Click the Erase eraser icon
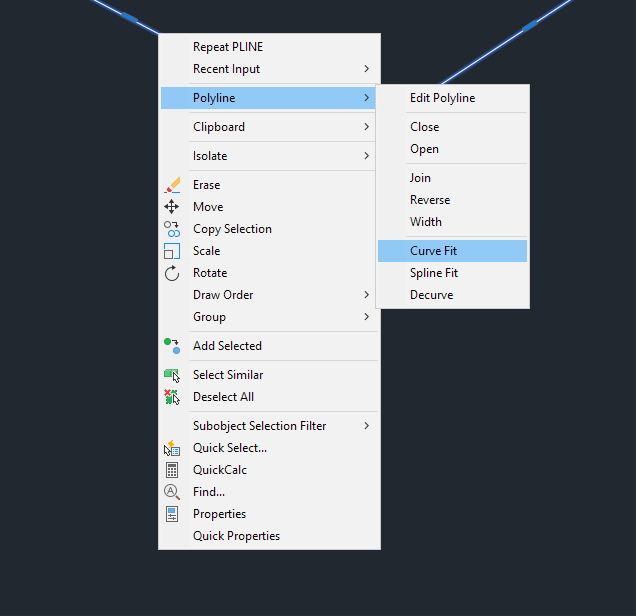This screenshot has width=636, height=616. click(172, 185)
